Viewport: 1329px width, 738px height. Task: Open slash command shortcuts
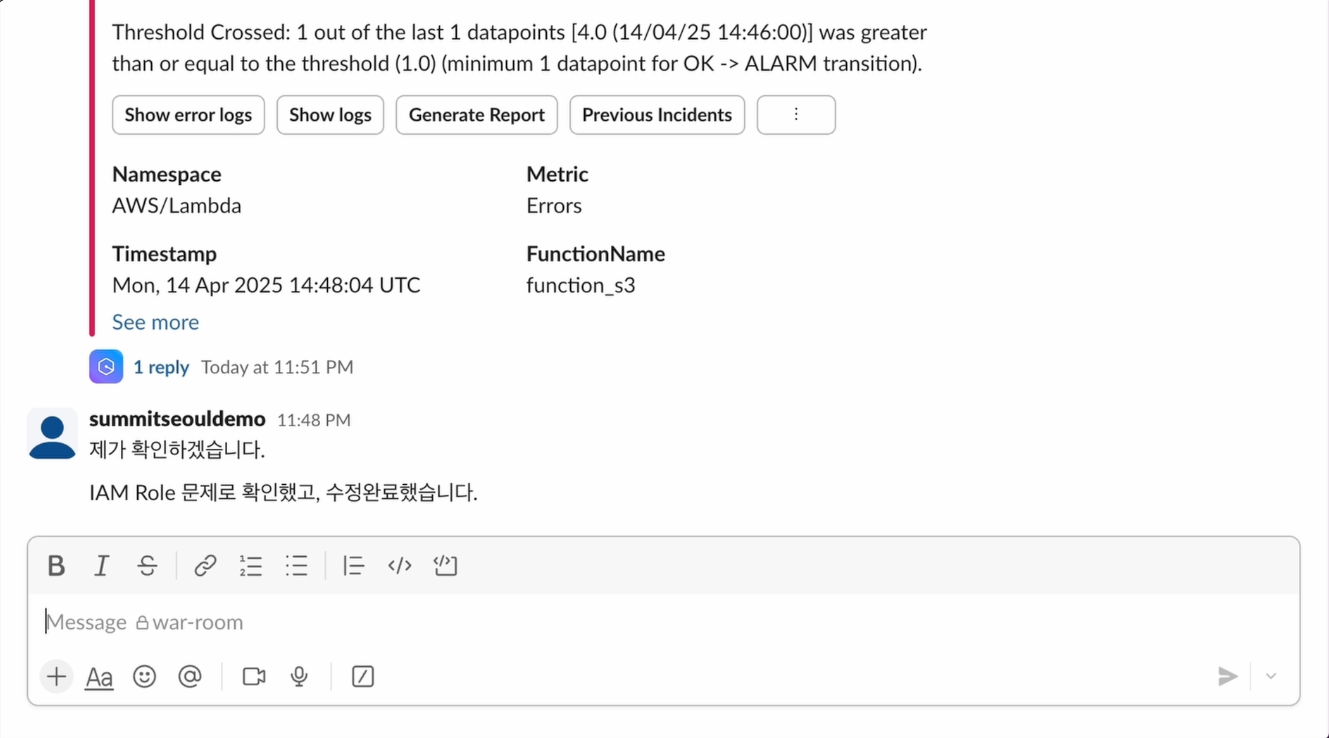pos(363,677)
